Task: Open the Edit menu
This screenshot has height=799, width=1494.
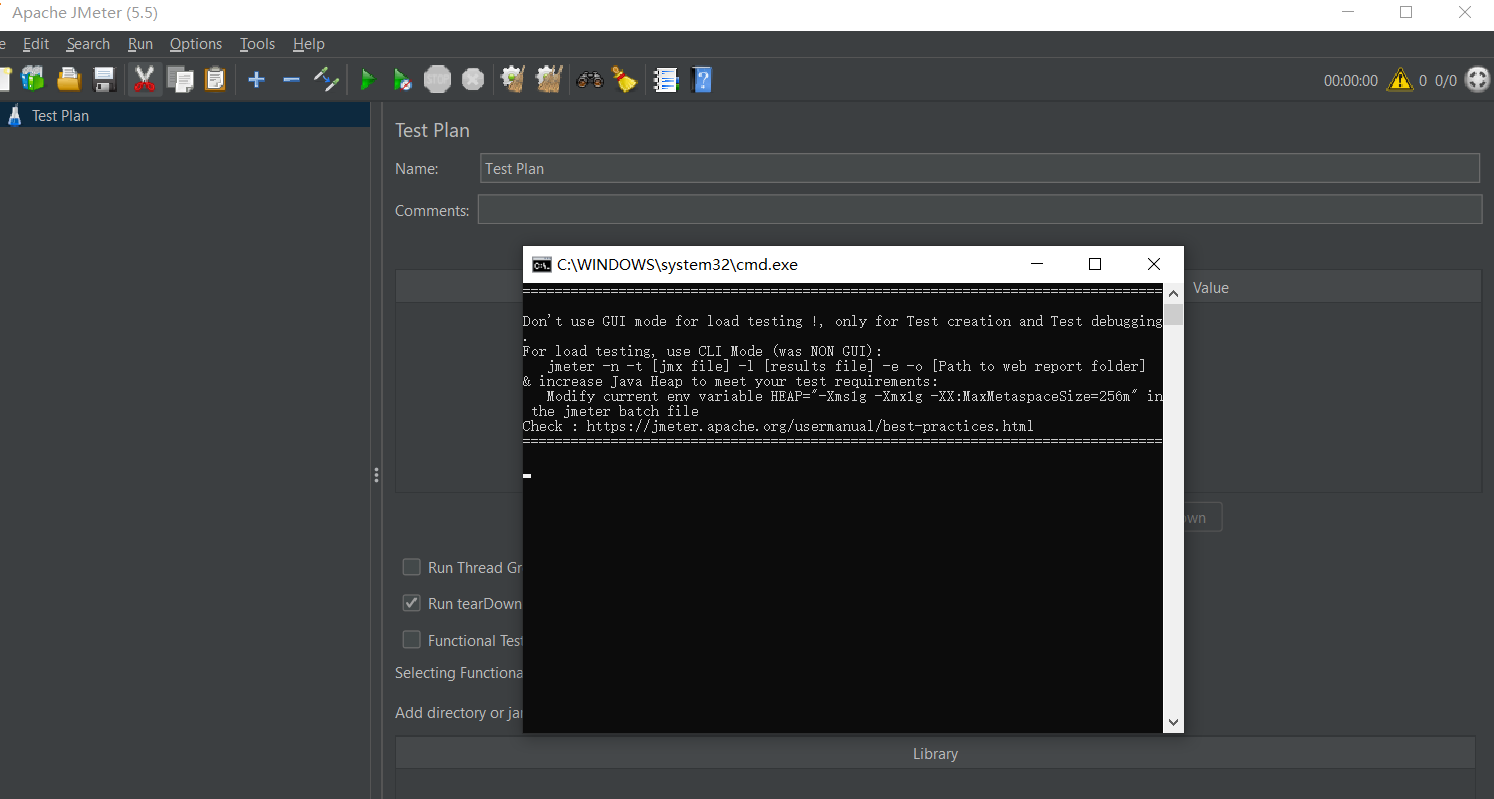Action: pos(36,44)
